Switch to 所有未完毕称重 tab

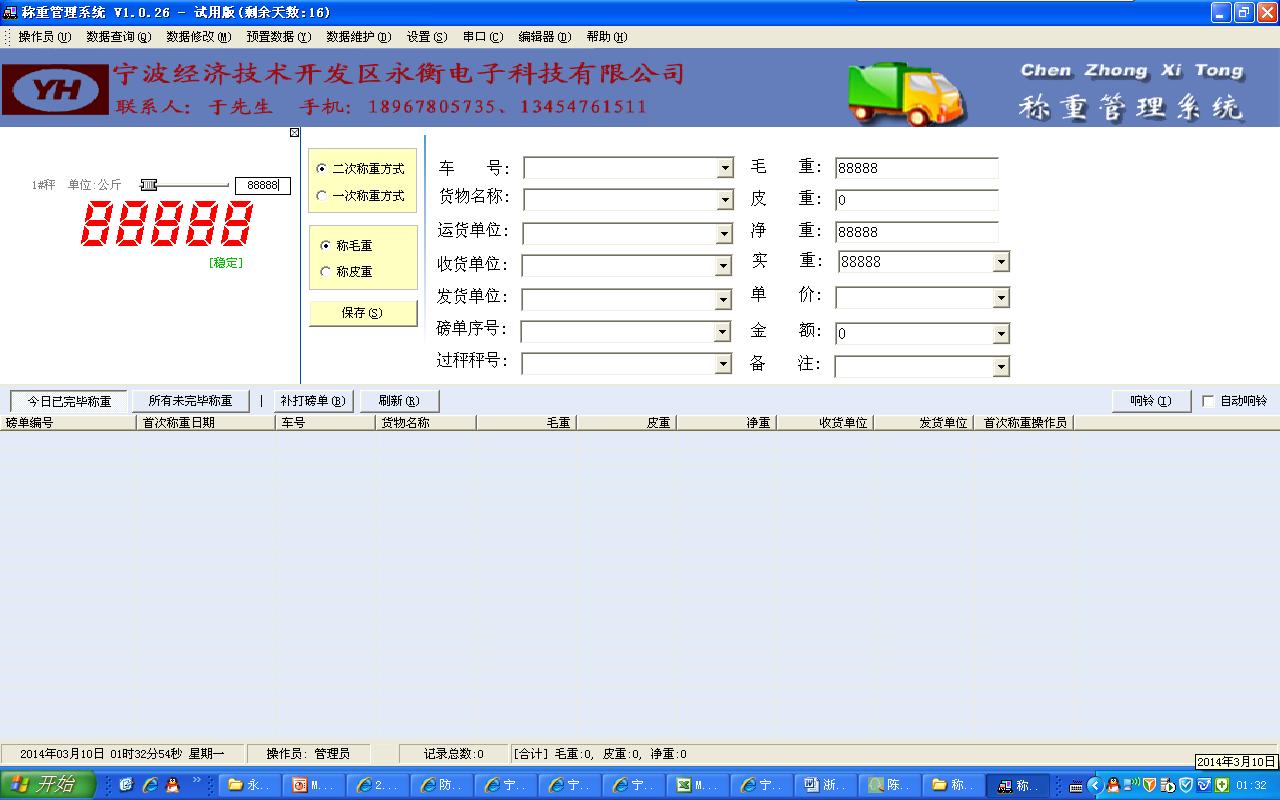click(x=190, y=401)
